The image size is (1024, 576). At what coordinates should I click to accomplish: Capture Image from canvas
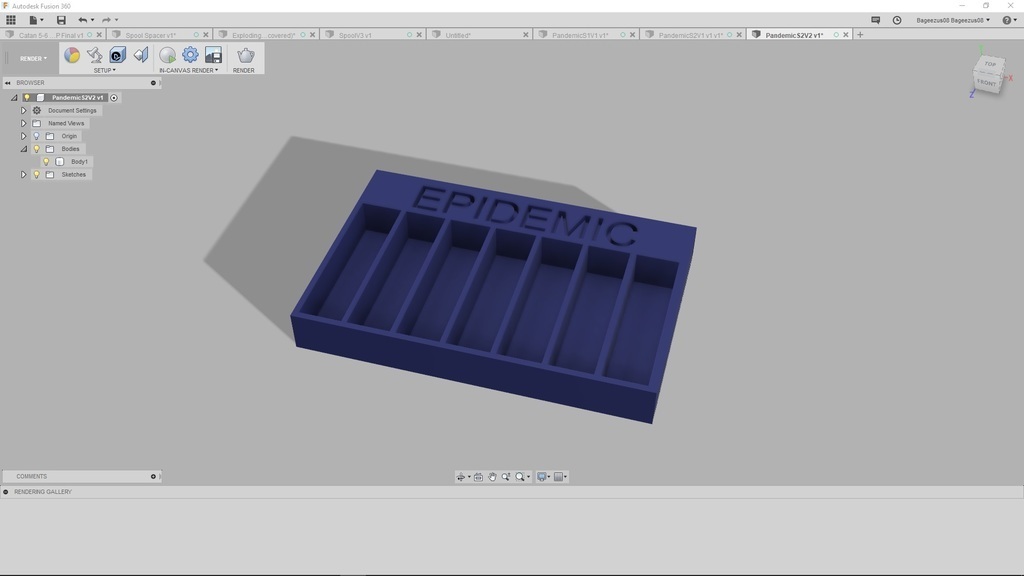213,55
